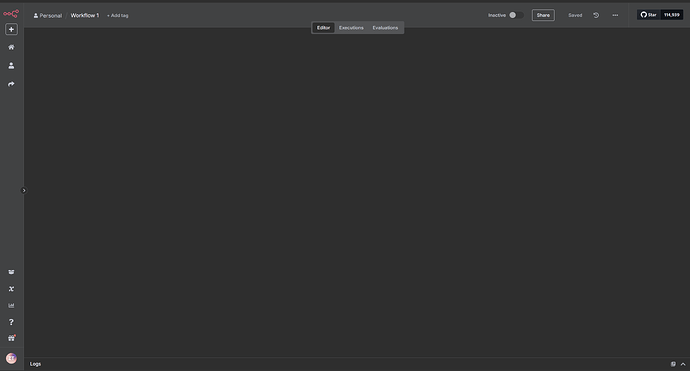Click the Workflow 1 name field
The image size is (690, 371).
point(85,15)
